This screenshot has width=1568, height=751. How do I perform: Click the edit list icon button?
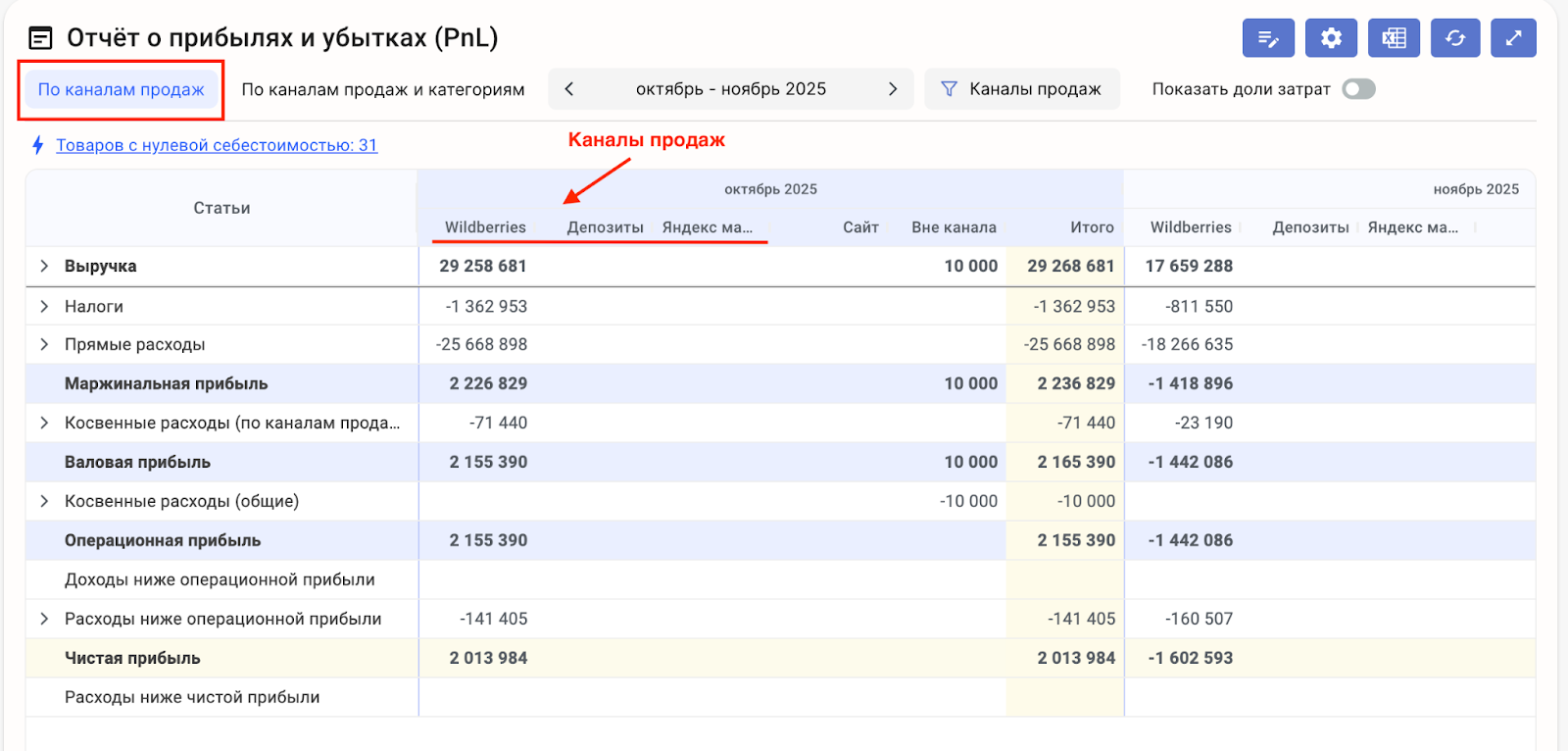point(1268,38)
